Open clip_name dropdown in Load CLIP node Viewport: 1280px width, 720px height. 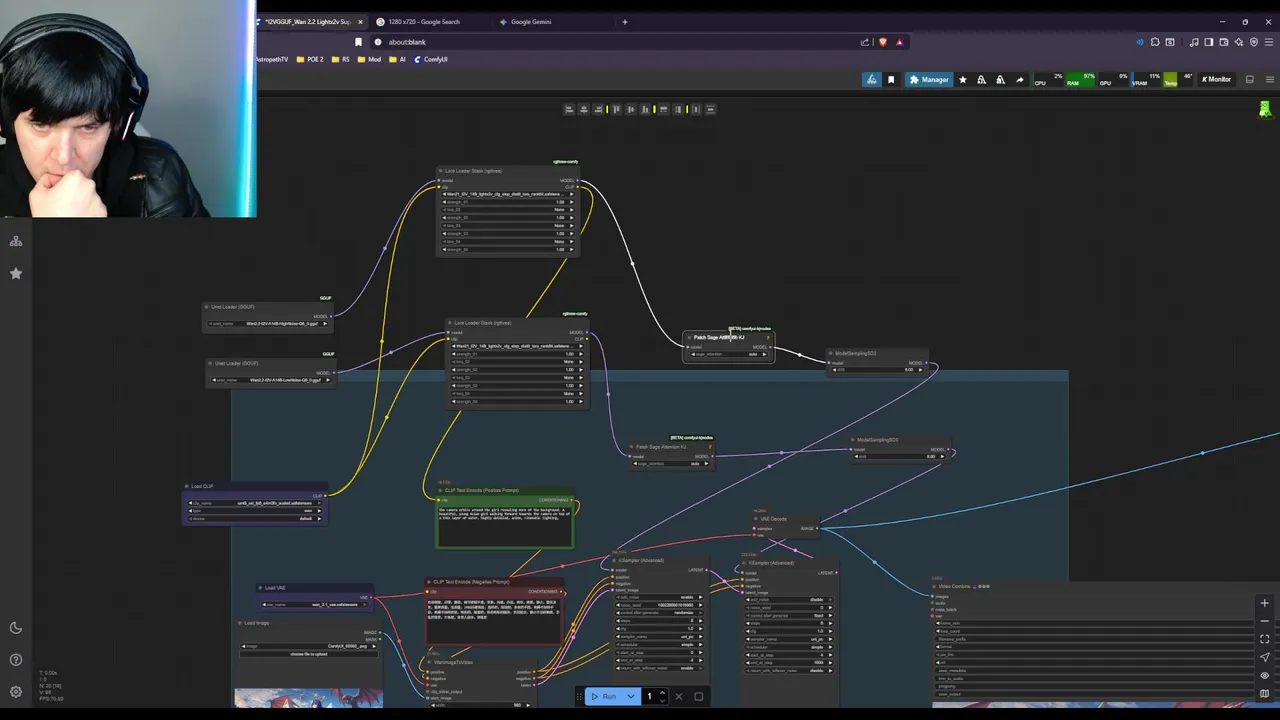click(x=255, y=503)
